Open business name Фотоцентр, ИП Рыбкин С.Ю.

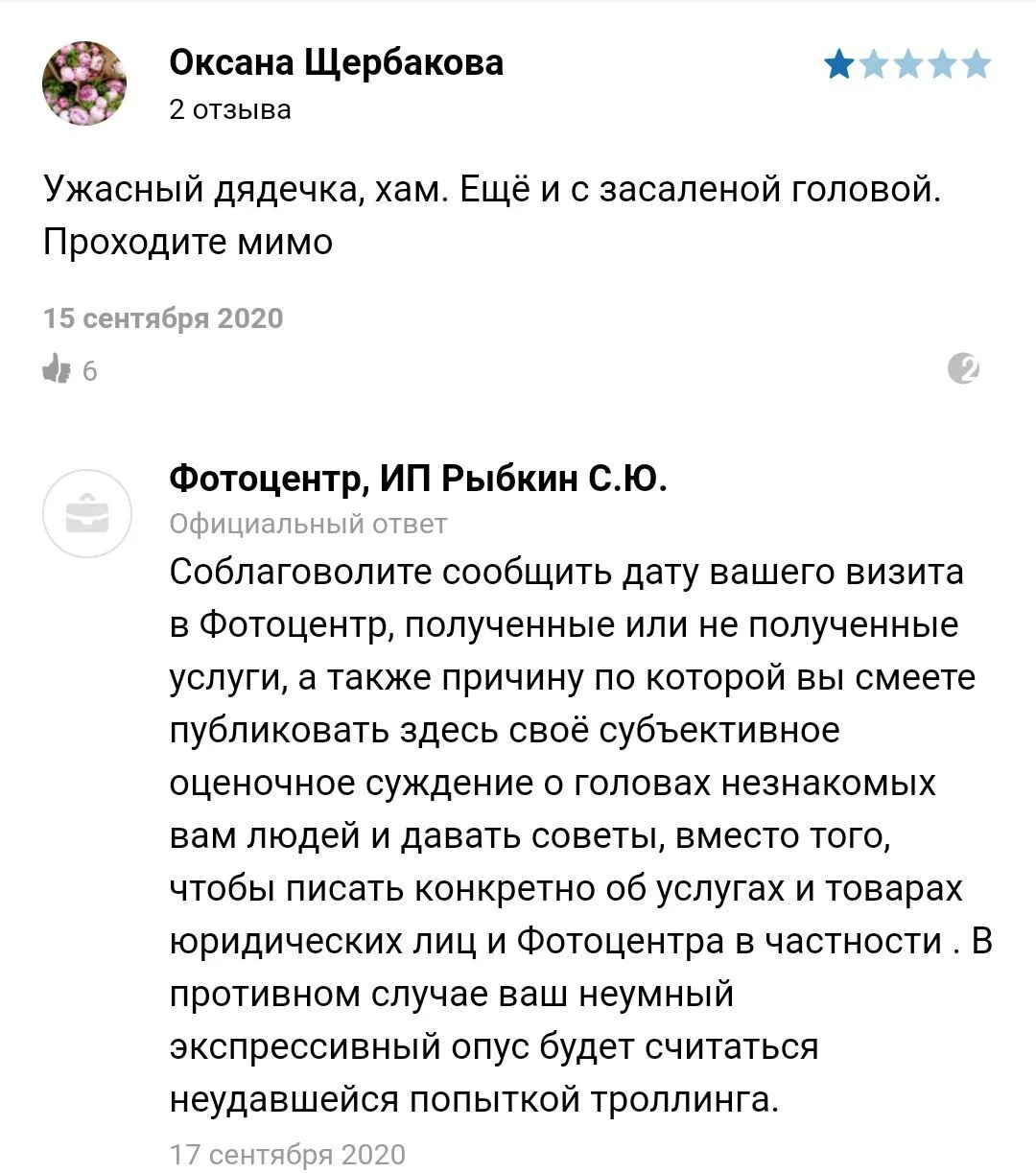click(x=418, y=477)
